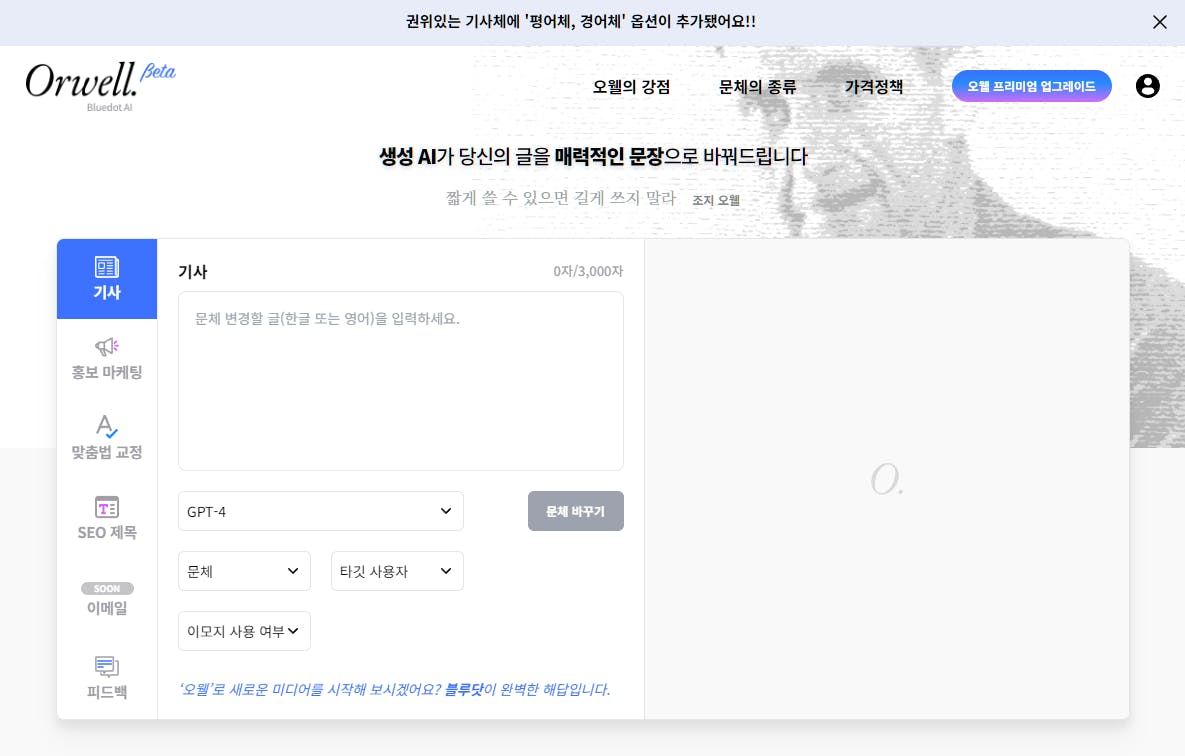
Task: Open the 이모지 사용 여부 dropdown
Action: (x=244, y=631)
